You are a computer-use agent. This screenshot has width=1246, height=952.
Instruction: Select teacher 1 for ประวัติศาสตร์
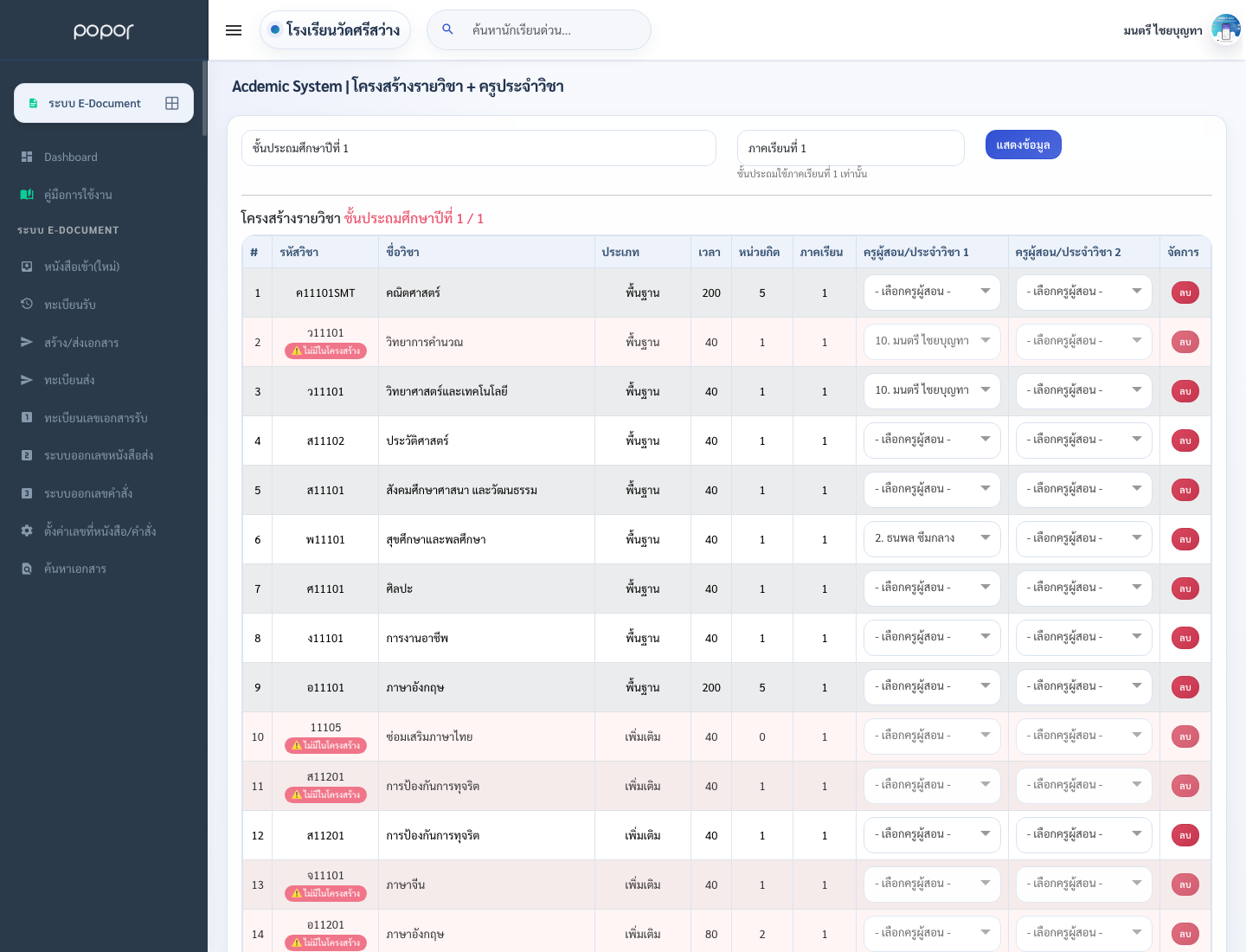click(932, 440)
